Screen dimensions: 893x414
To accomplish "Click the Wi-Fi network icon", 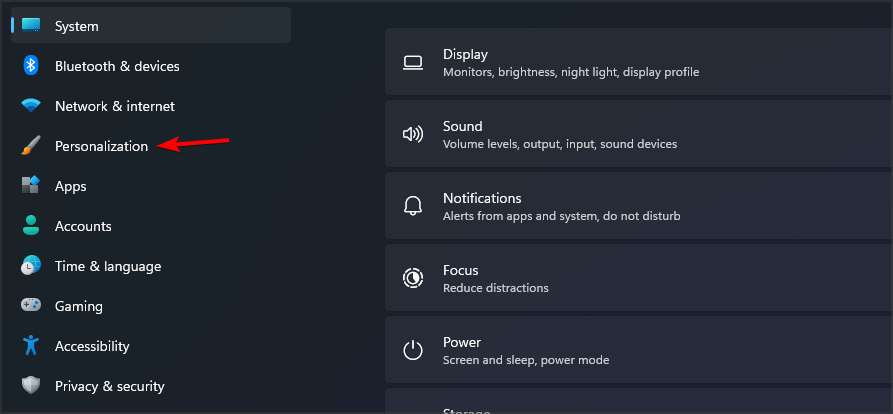I will [31, 106].
